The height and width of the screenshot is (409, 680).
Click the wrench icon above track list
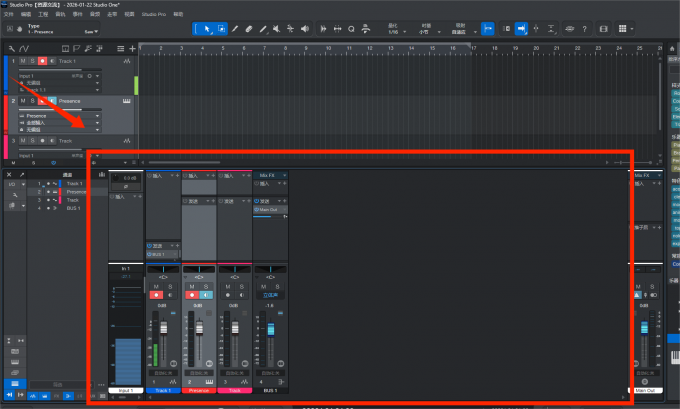point(10,48)
